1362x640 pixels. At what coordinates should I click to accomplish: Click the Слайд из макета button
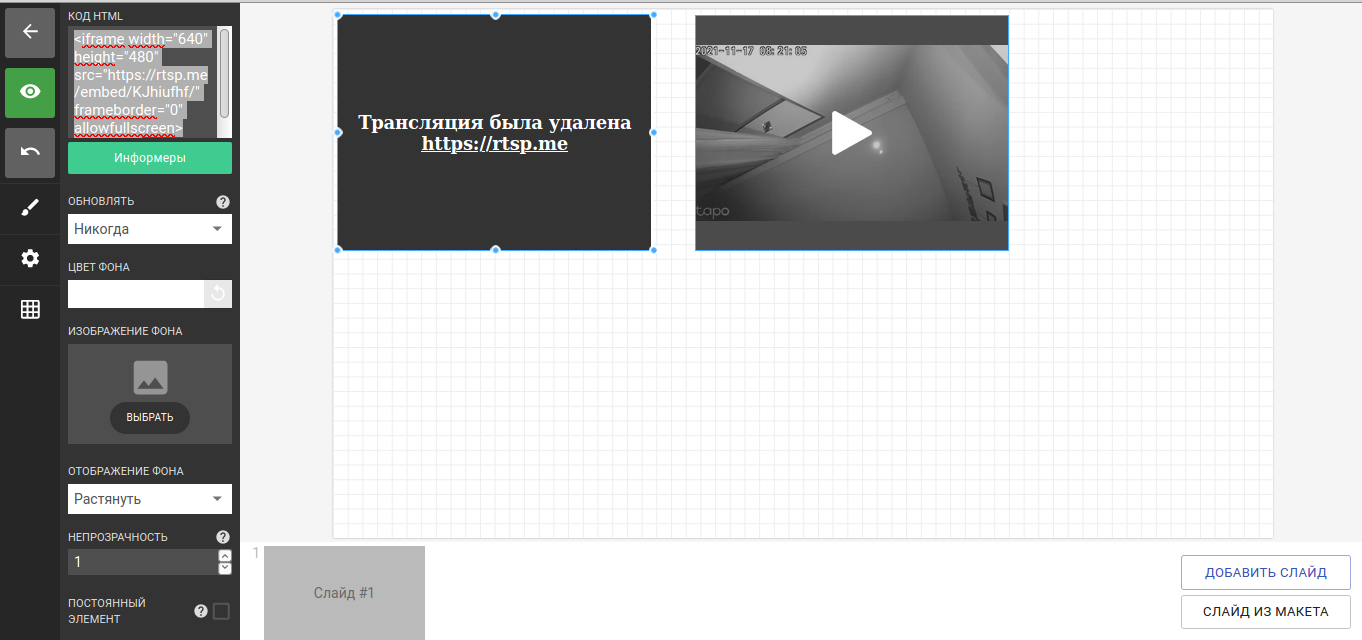click(x=1265, y=612)
